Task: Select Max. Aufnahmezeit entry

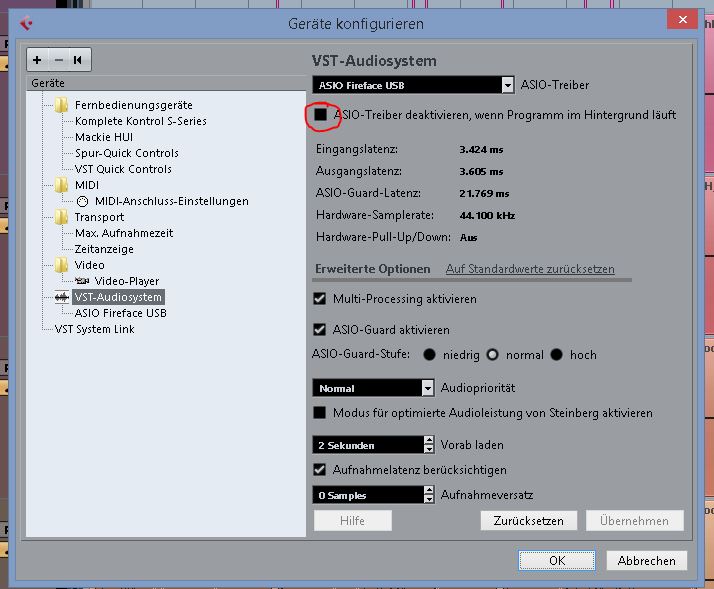Action: (x=124, y=233)
